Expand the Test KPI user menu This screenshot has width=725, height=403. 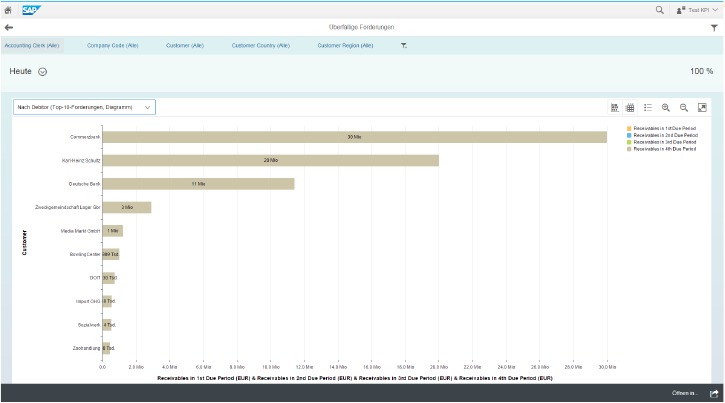click(696, 9)
